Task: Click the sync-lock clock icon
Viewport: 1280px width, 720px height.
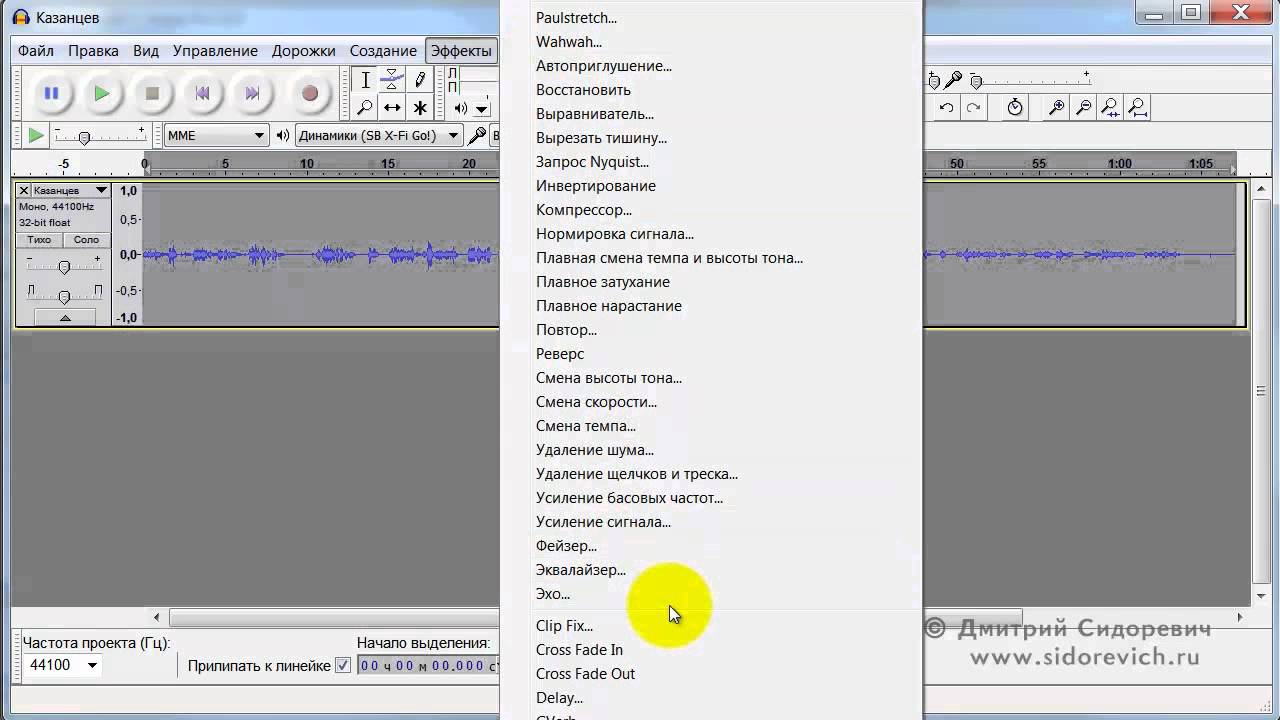Action: point(1015,107)
